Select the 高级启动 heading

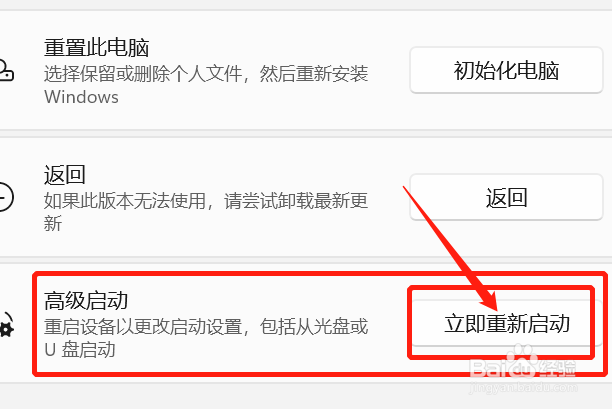[86, 301]
